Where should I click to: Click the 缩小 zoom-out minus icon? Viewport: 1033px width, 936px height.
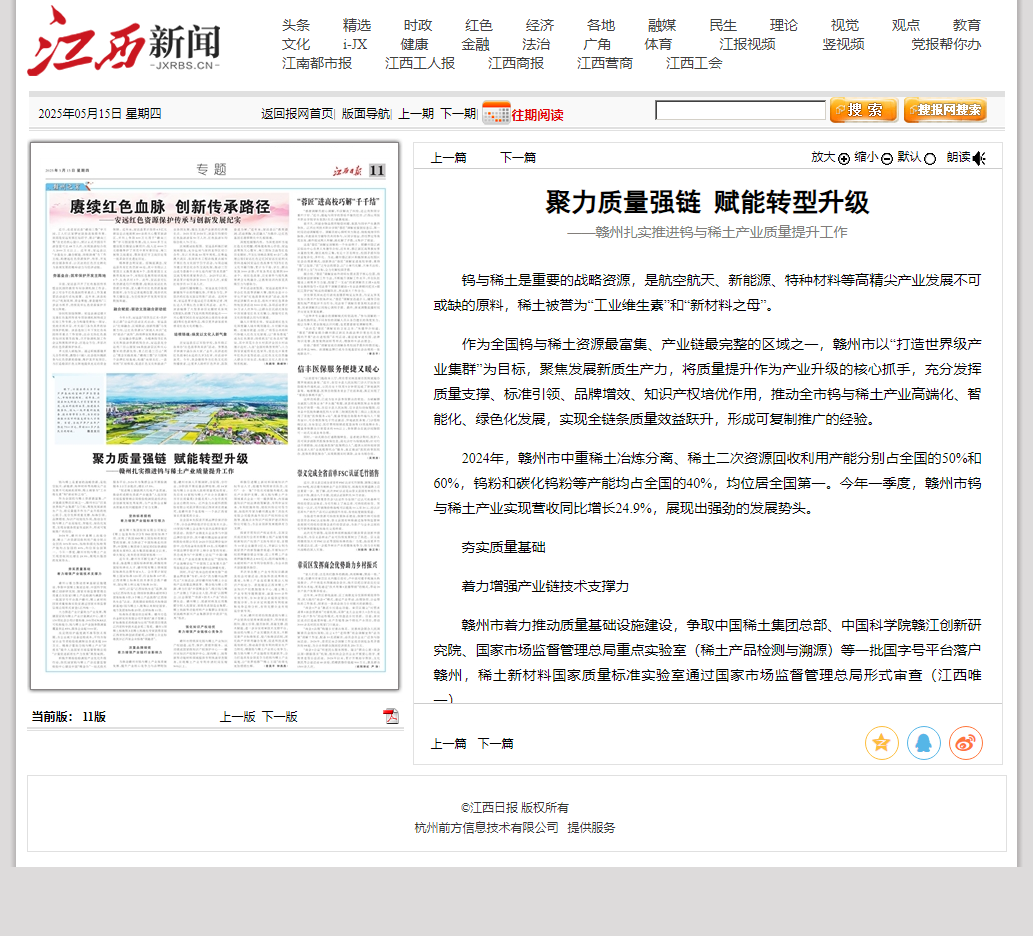point(887,159)
